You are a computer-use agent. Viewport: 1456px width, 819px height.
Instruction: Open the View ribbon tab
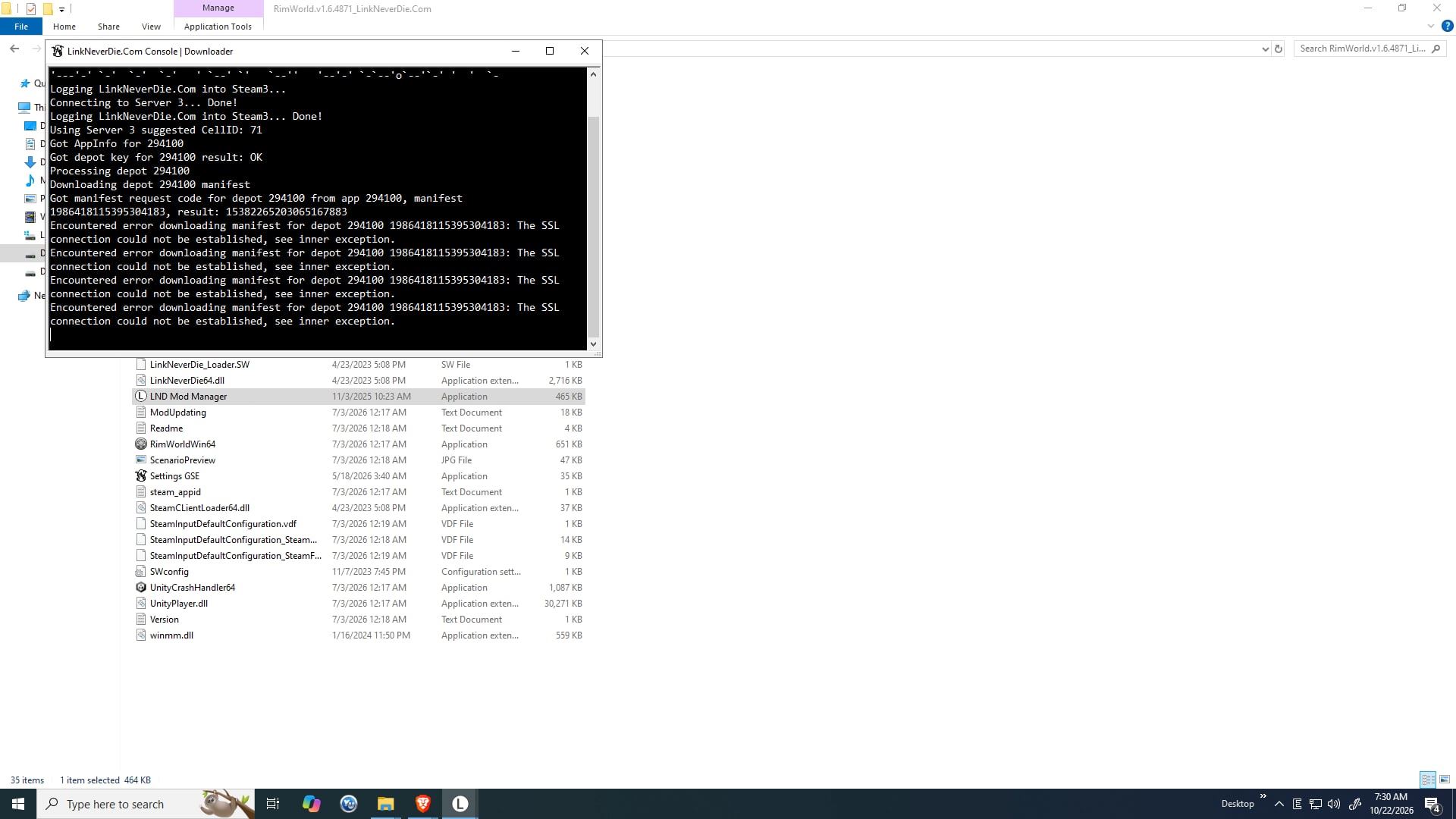[151, 26]
